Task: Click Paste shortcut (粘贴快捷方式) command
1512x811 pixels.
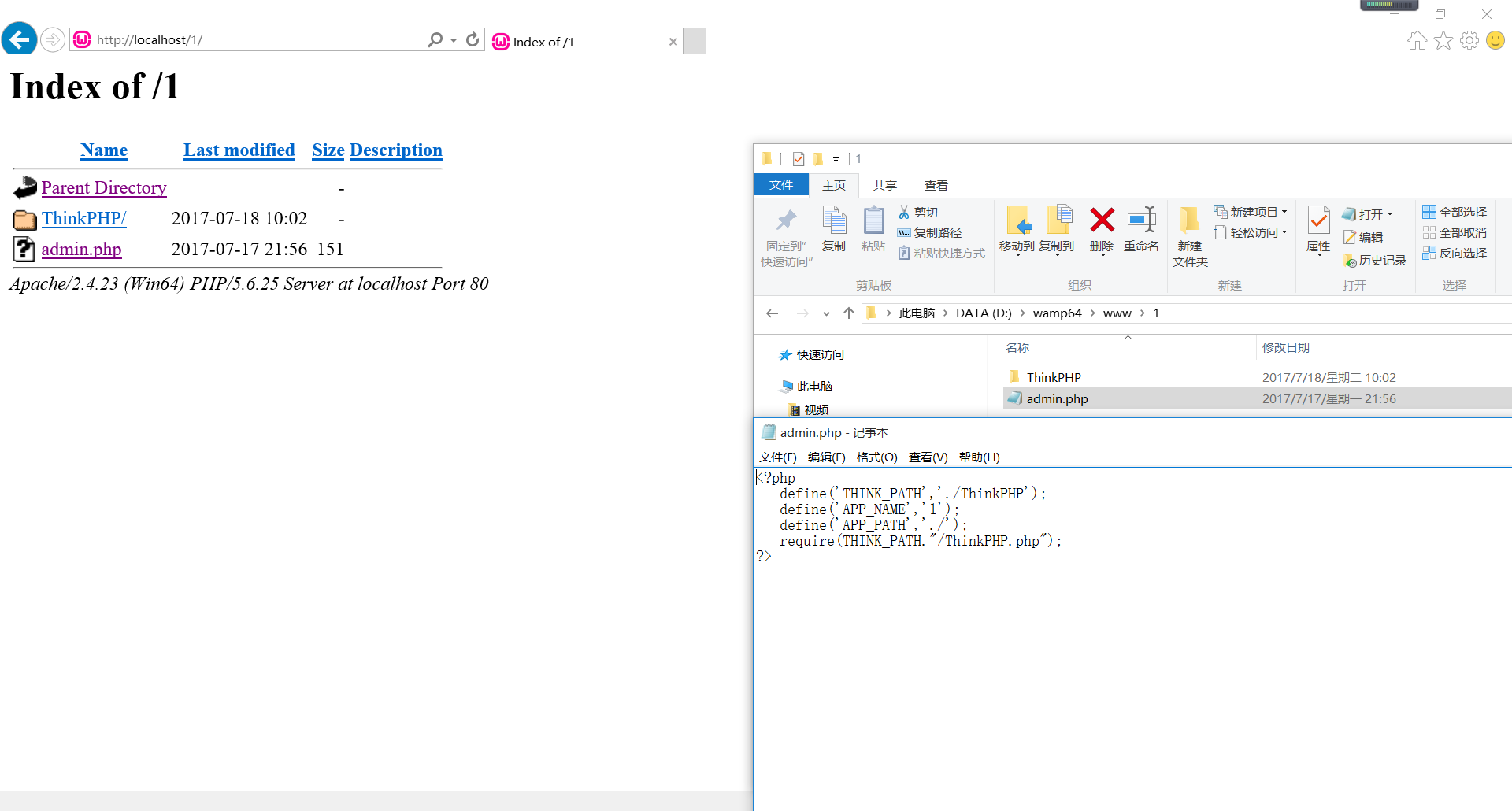Action: pos(942,254)
